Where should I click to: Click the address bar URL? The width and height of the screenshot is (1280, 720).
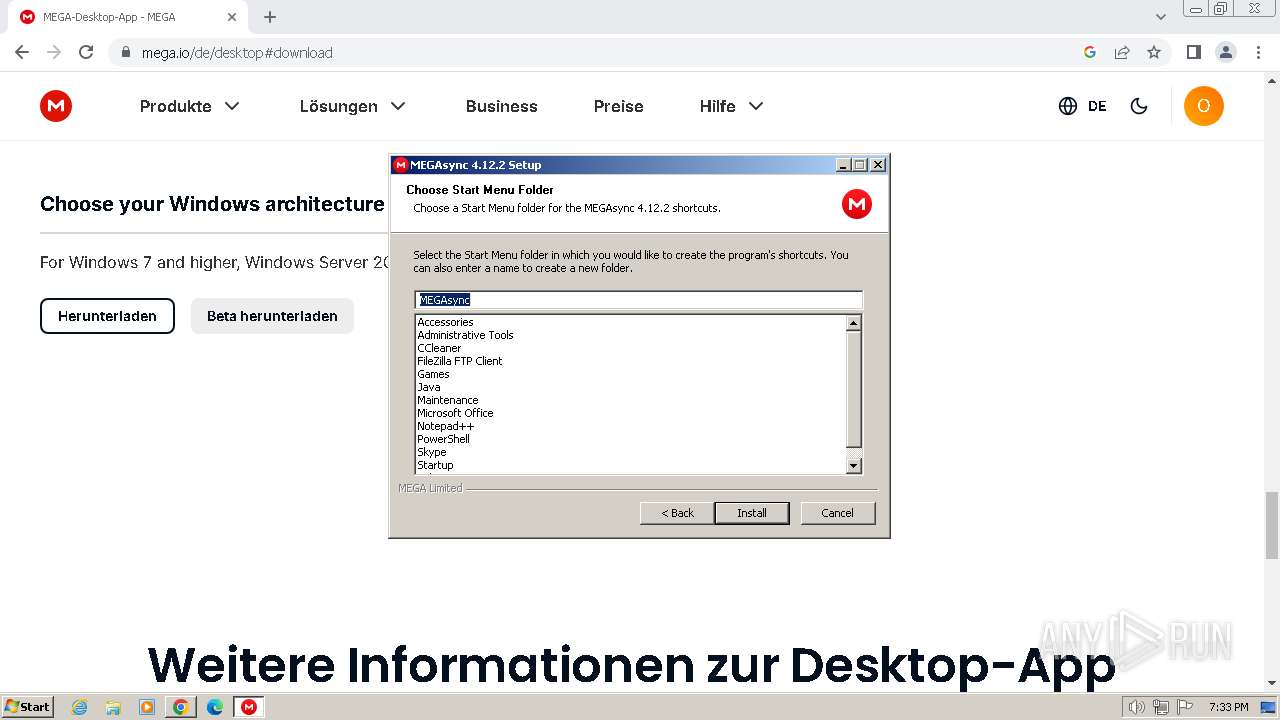[x=237, y=52]
